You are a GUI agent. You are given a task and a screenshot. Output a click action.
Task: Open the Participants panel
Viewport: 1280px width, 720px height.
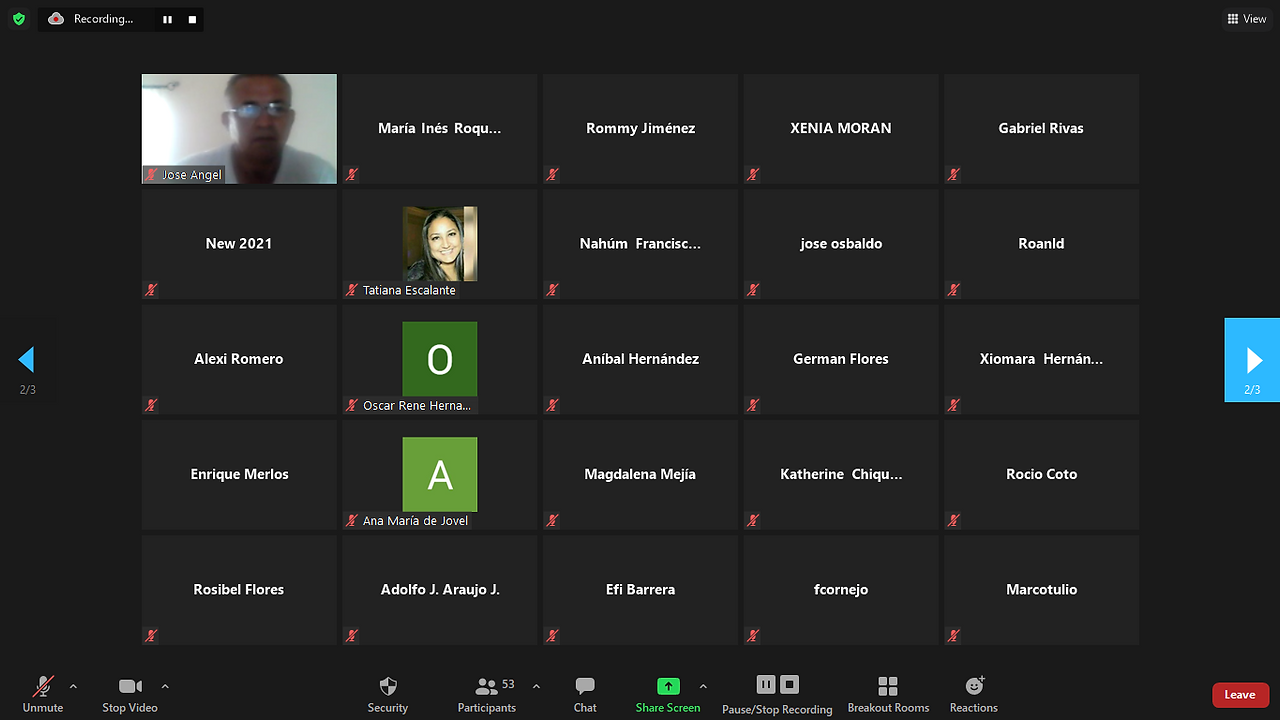pos(487,694)
